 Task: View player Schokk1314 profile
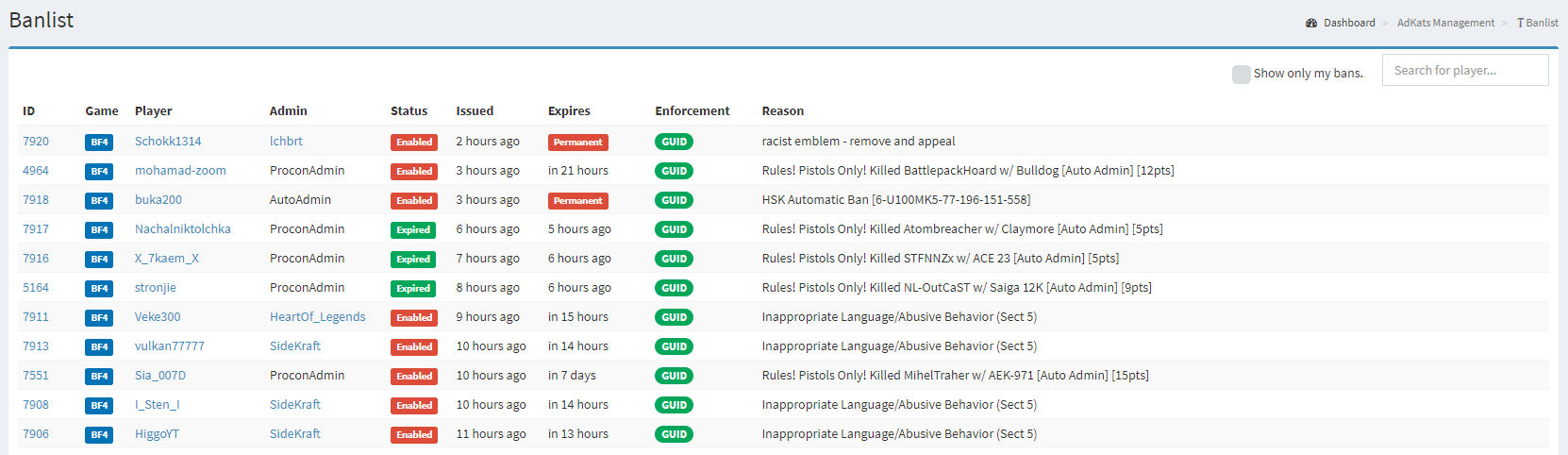[x=168, y=142]
